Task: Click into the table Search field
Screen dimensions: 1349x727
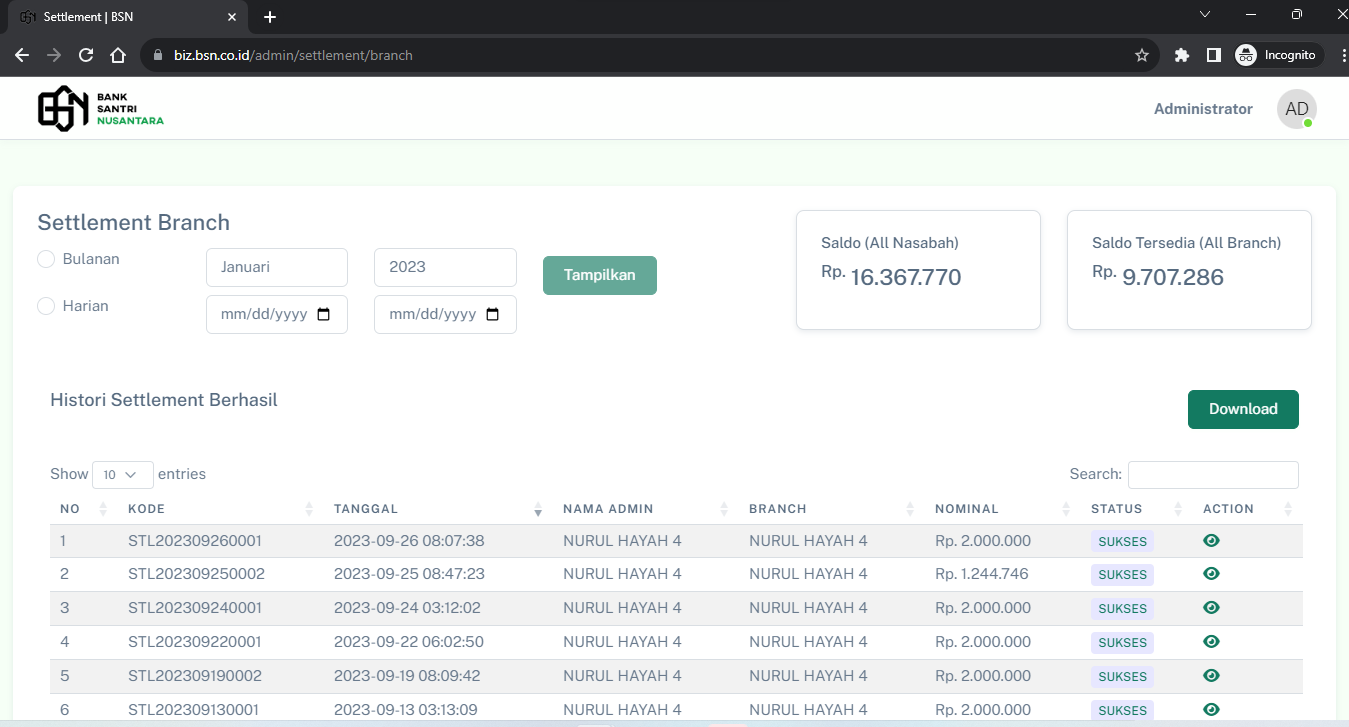Action: pyautogui.click(x=1212, y=474)
